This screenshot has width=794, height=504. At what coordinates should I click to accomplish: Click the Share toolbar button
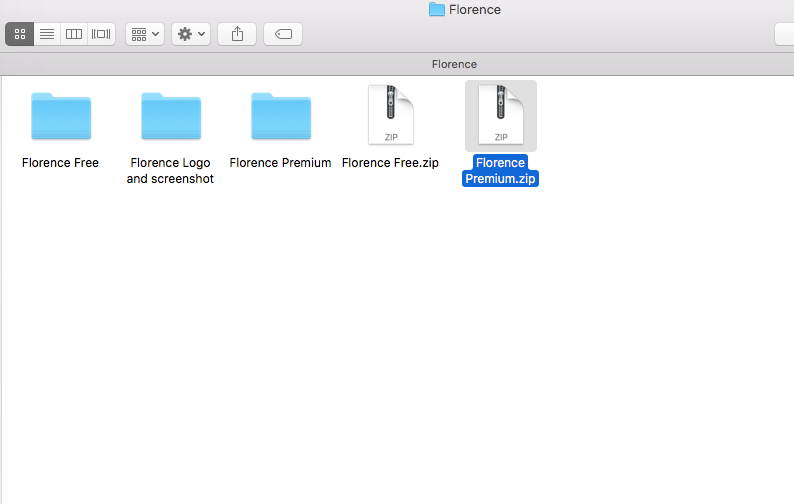237,34
